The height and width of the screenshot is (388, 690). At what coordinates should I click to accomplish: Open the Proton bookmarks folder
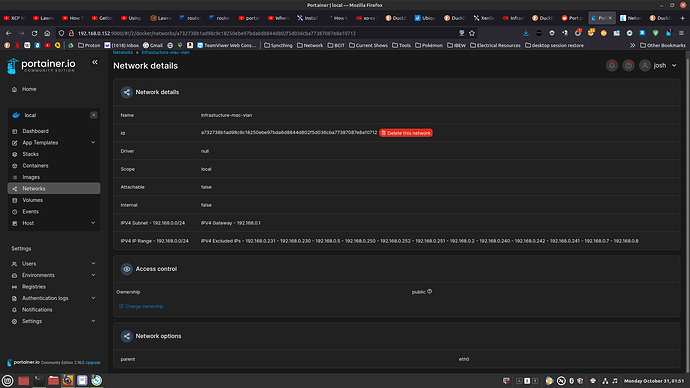coord(89,45)
